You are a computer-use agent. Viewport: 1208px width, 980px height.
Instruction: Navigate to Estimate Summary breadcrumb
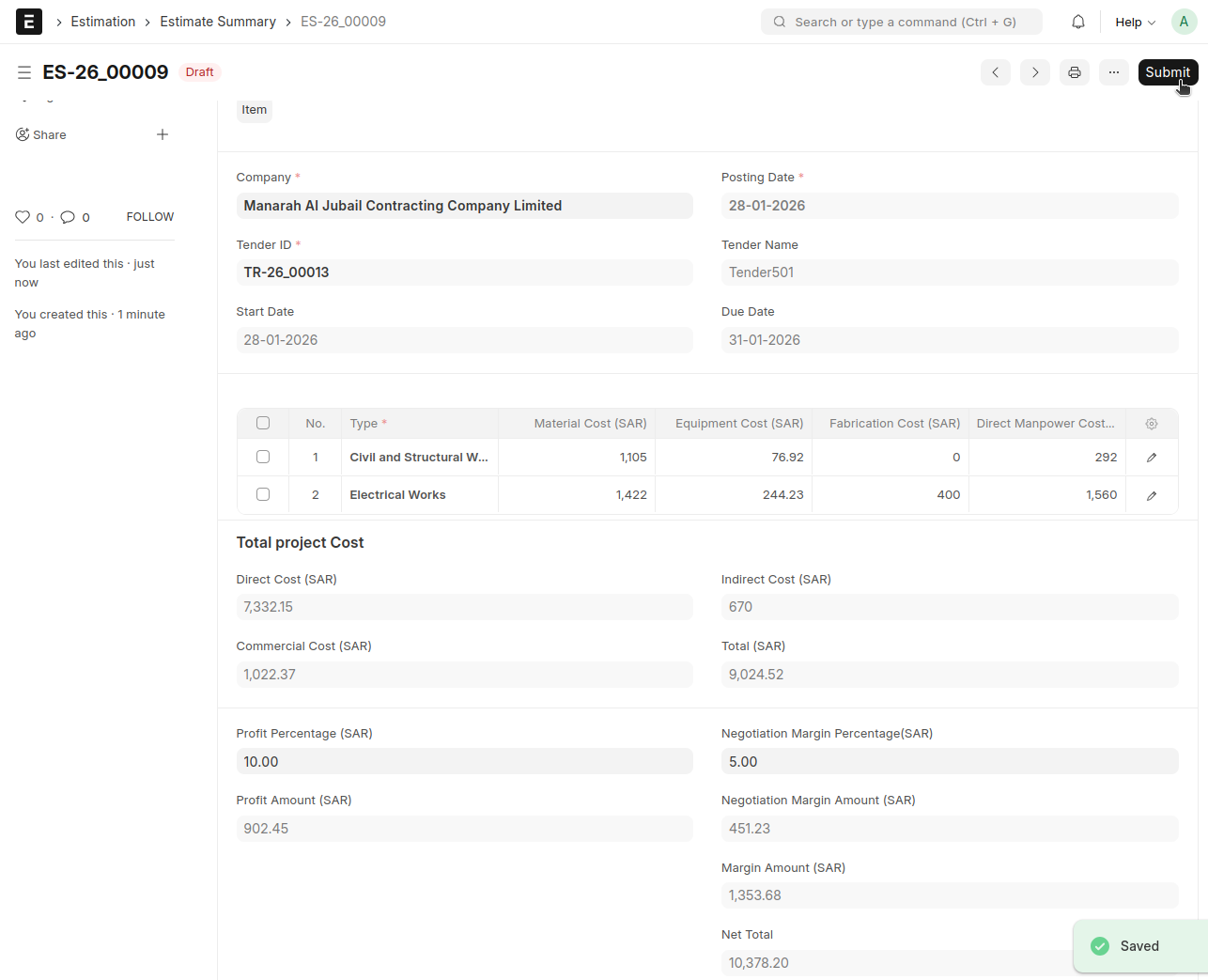point(218,22)
